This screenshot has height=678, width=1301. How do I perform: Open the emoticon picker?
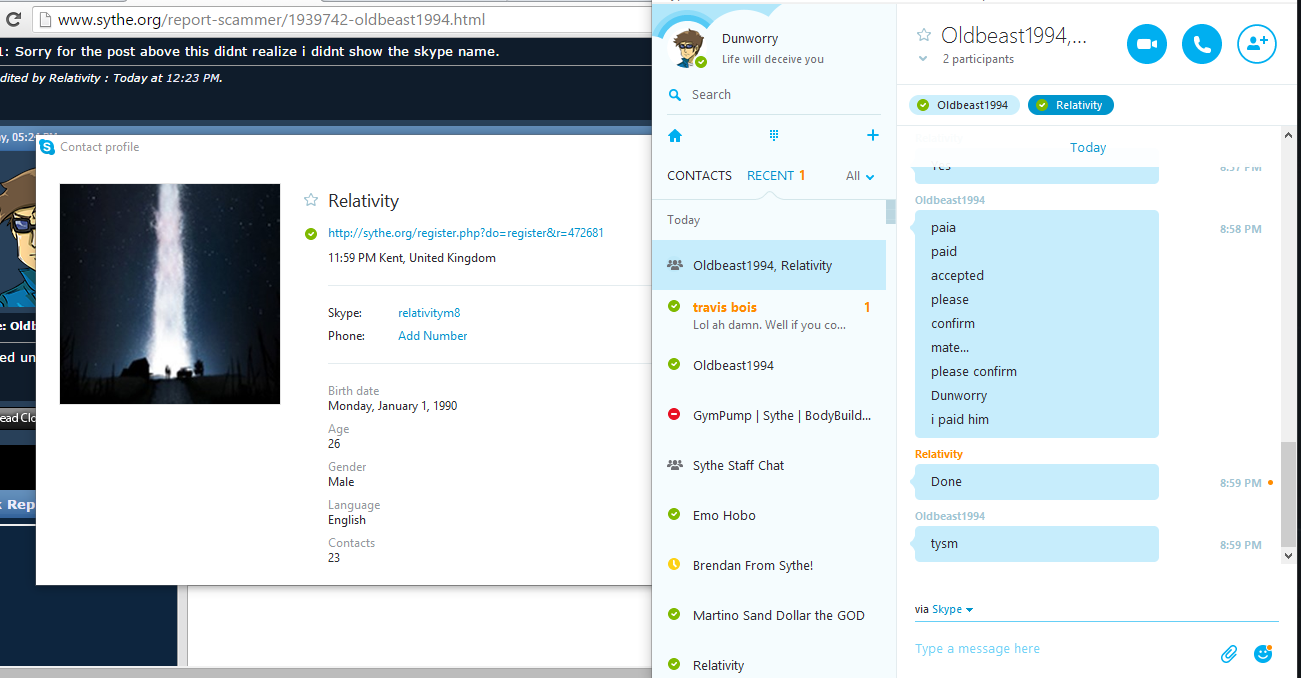coord(1263,654)
